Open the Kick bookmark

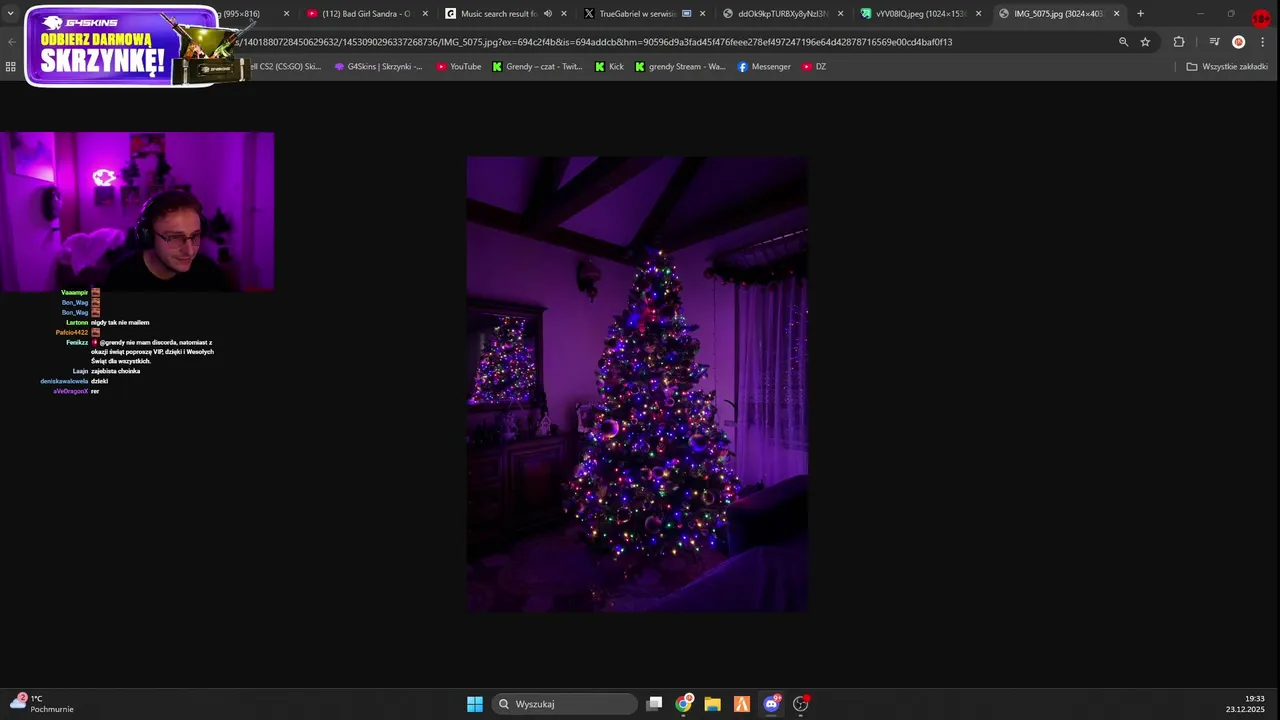point(609,67)
